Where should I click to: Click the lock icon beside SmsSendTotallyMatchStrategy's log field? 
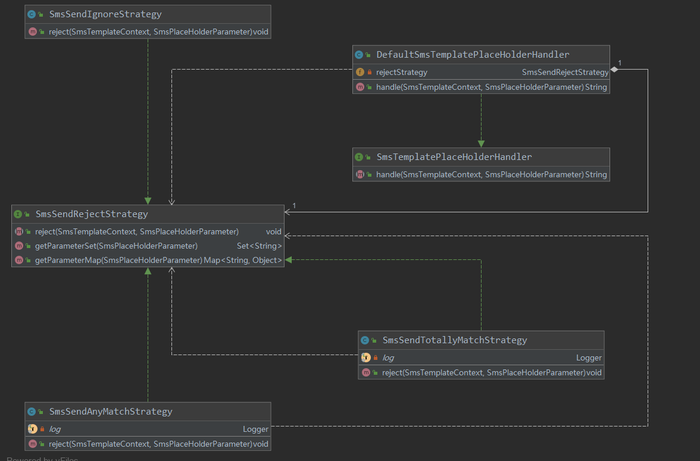click(x=376, y=358)
